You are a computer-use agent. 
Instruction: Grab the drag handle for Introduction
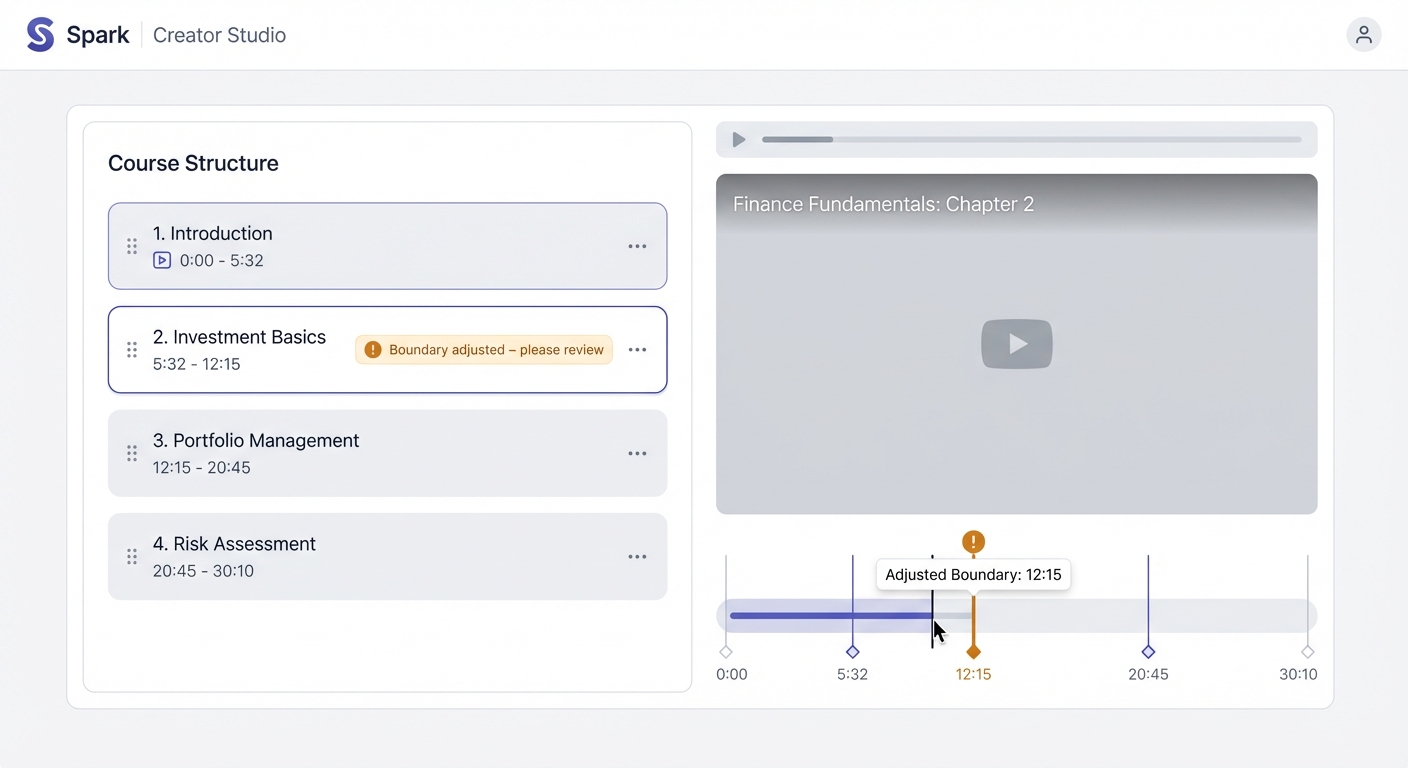pyautogui.click(x=132, y=246)
